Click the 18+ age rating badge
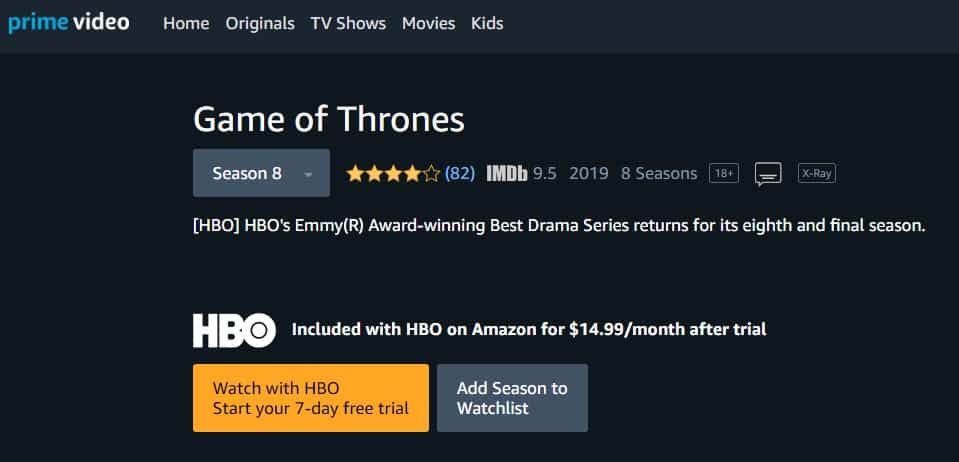This screenshot has width=959, height=462. tap(724, 173)
